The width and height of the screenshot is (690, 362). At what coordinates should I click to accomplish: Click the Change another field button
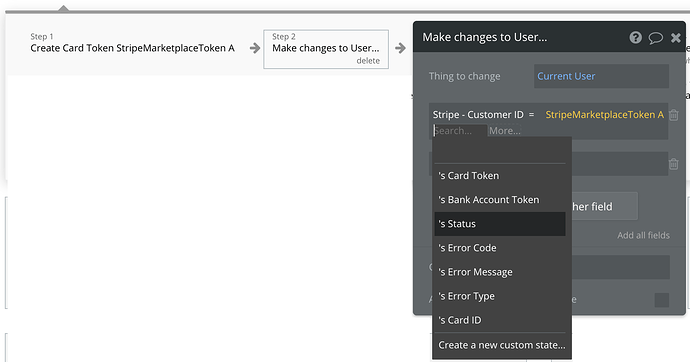[604, 206]
